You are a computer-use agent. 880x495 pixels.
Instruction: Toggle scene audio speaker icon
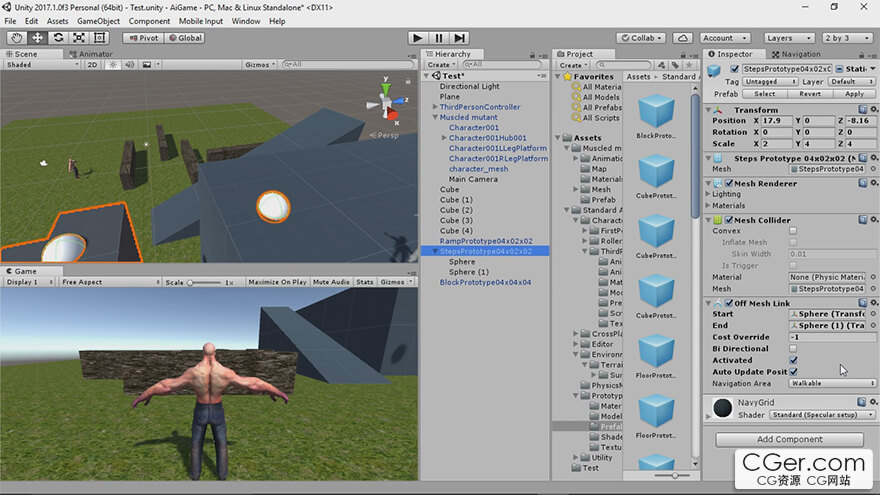(129, 64)
